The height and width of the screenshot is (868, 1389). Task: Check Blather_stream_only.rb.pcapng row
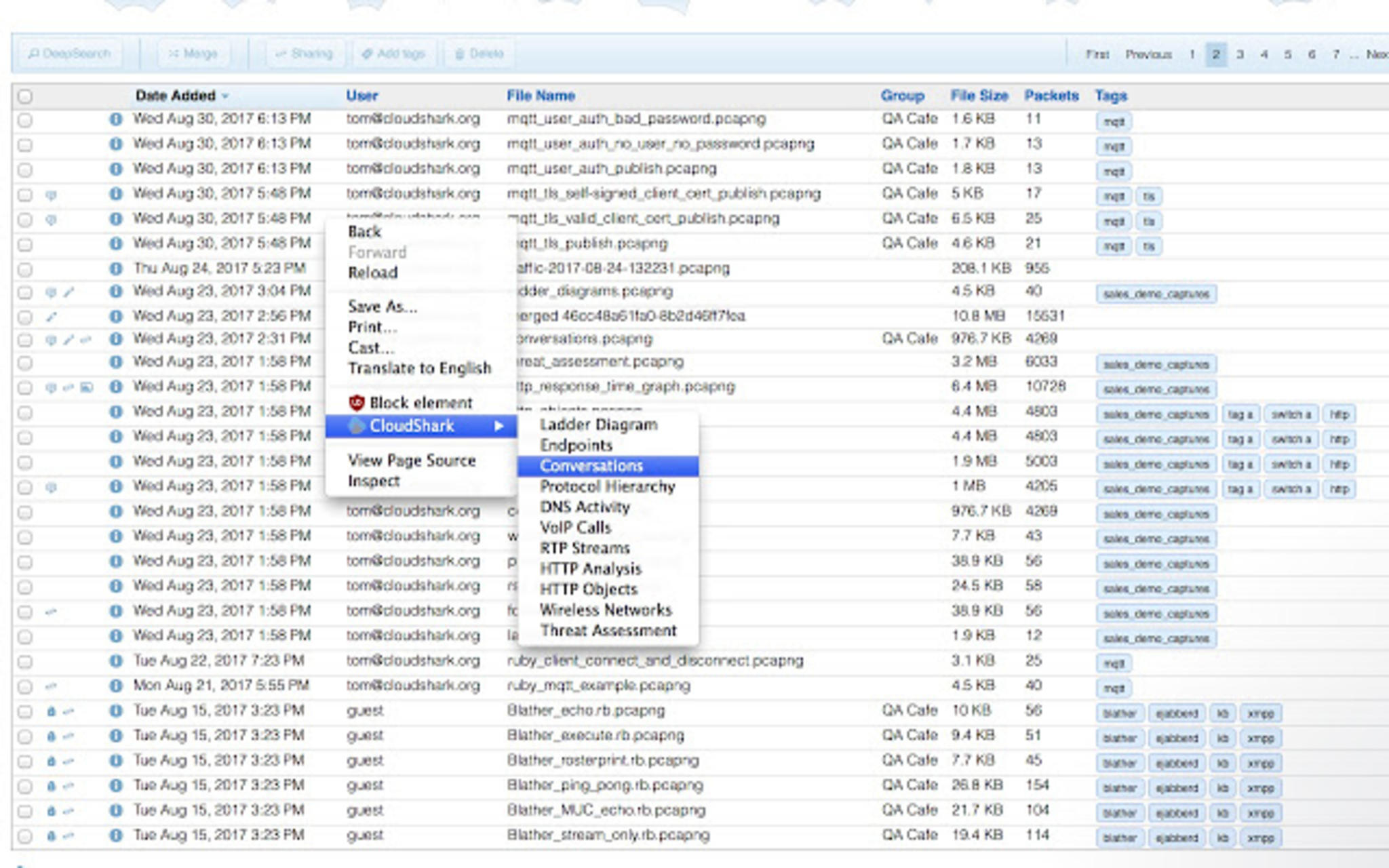25,836
